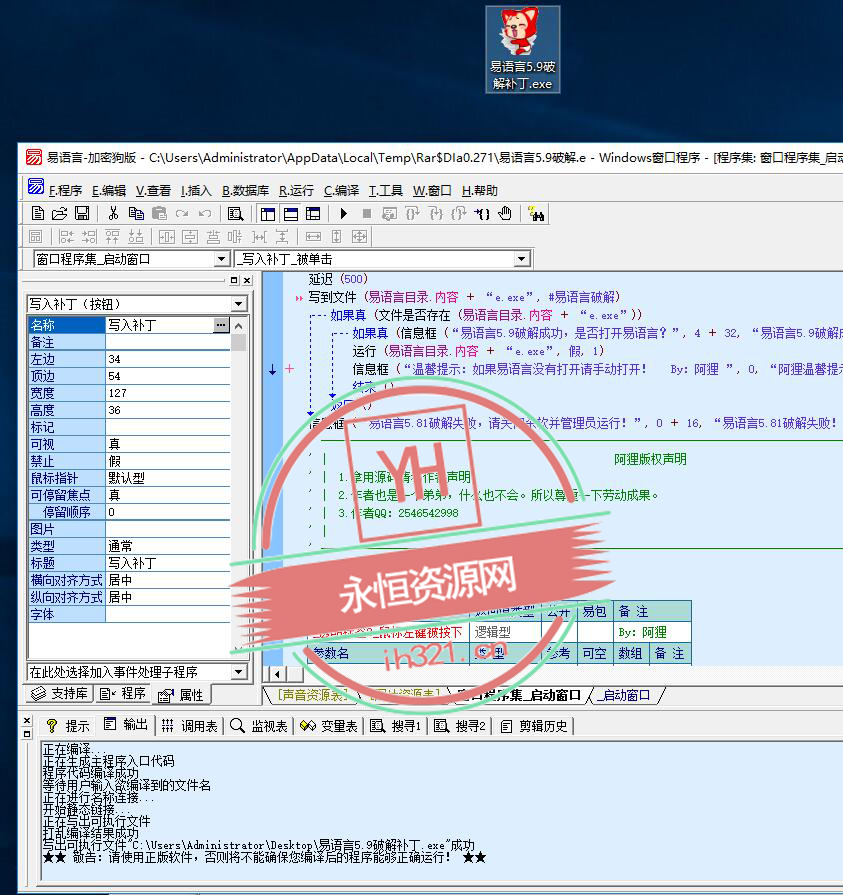Screen dimensions: 843x895
Task: Switch to the 程序 tab
Action: coord(122,694)
